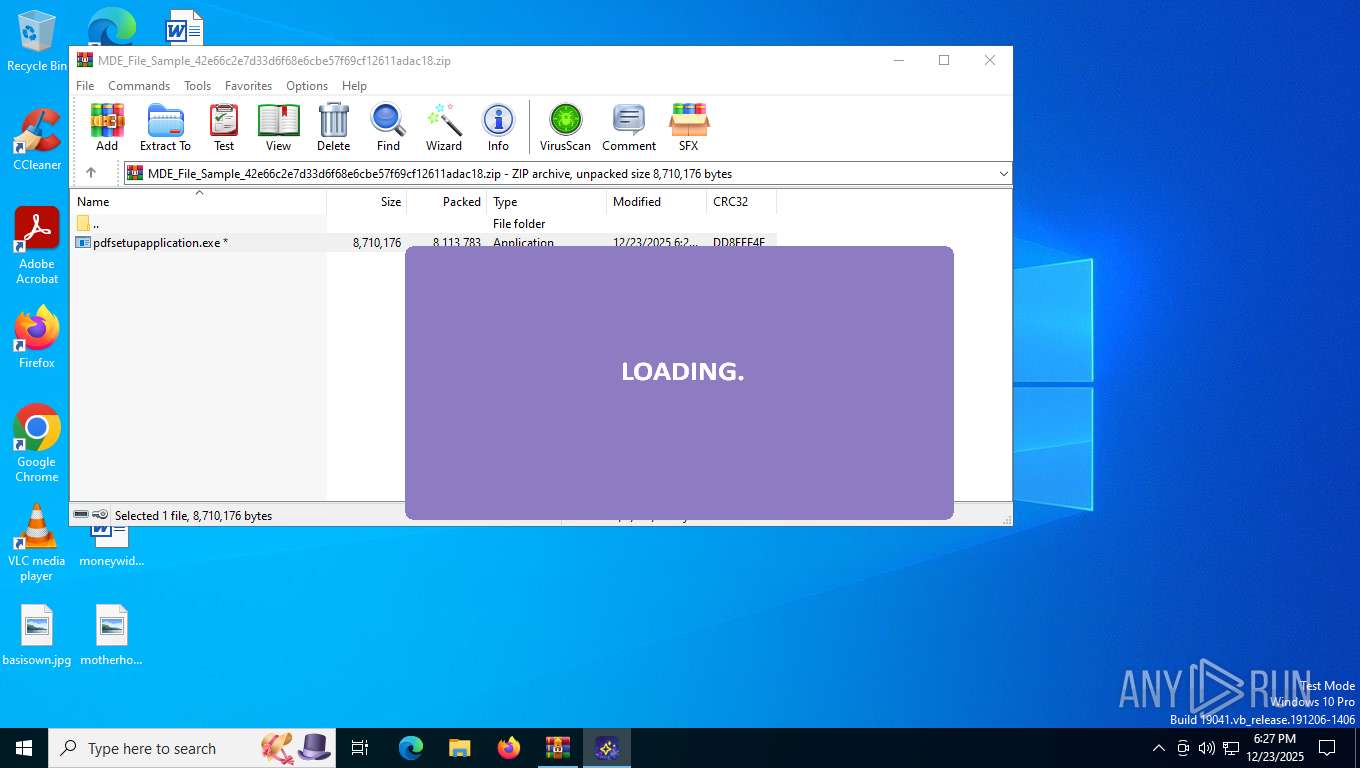Screen dimensions: 1360x768
Task: Launch the Wizard wand icon
Action: (x=444, y=127)
